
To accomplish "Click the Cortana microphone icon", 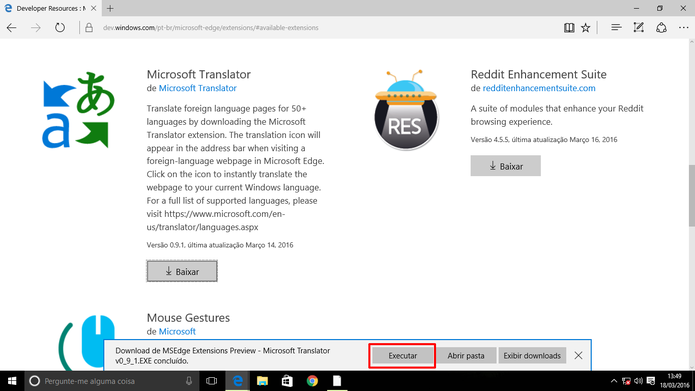I will click(x=189, y=381).
